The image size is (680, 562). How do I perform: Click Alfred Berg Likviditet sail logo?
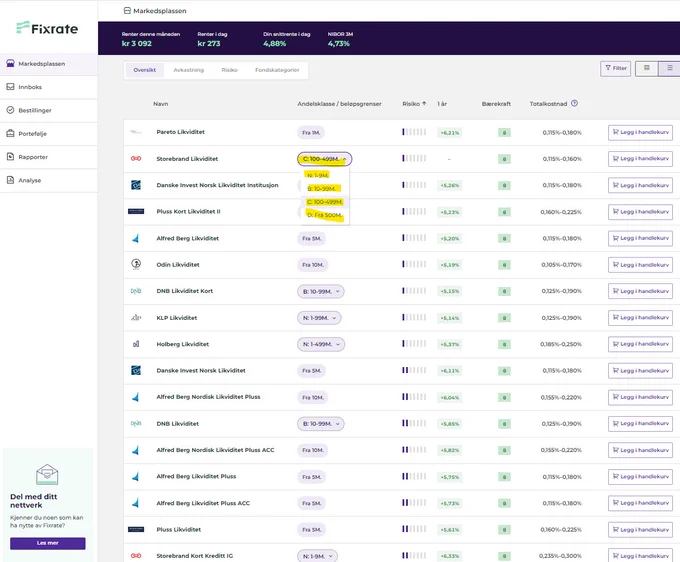click(136, 239)
